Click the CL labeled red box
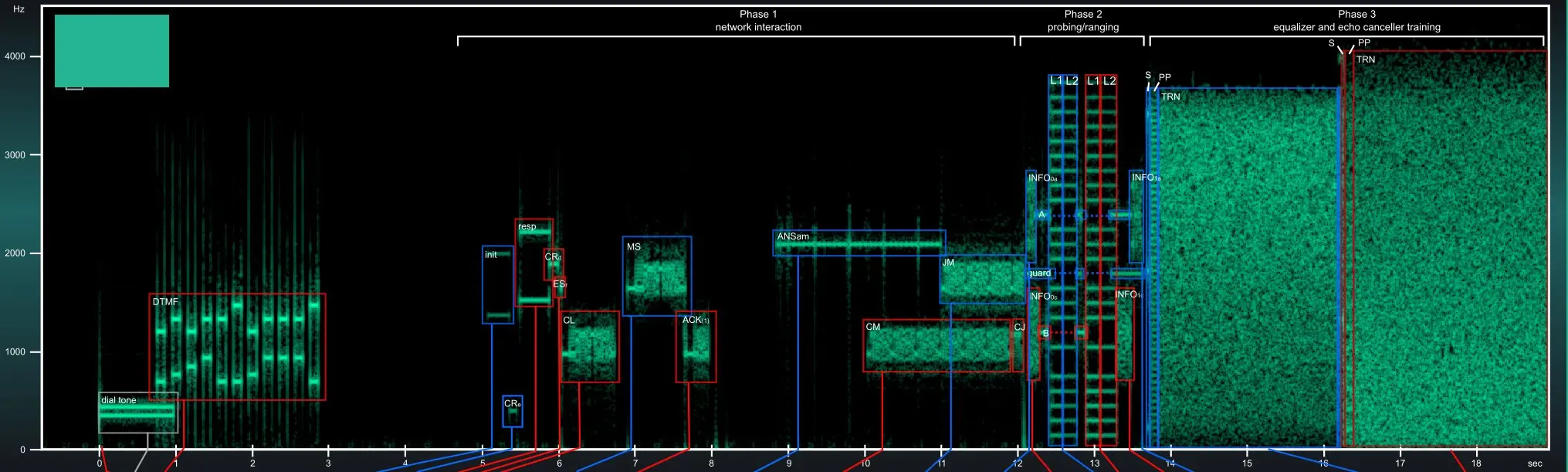 point(589,347)
